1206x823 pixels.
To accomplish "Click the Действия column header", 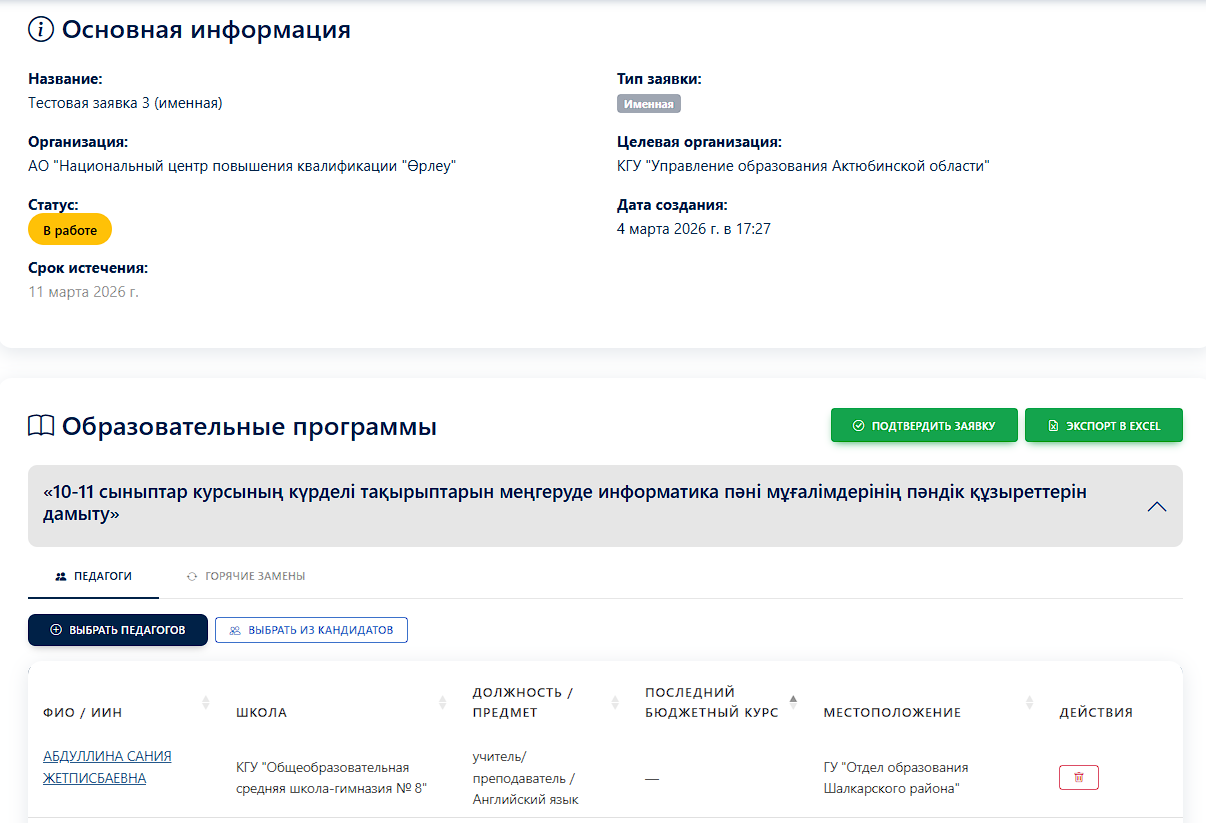I will 1096,713.
